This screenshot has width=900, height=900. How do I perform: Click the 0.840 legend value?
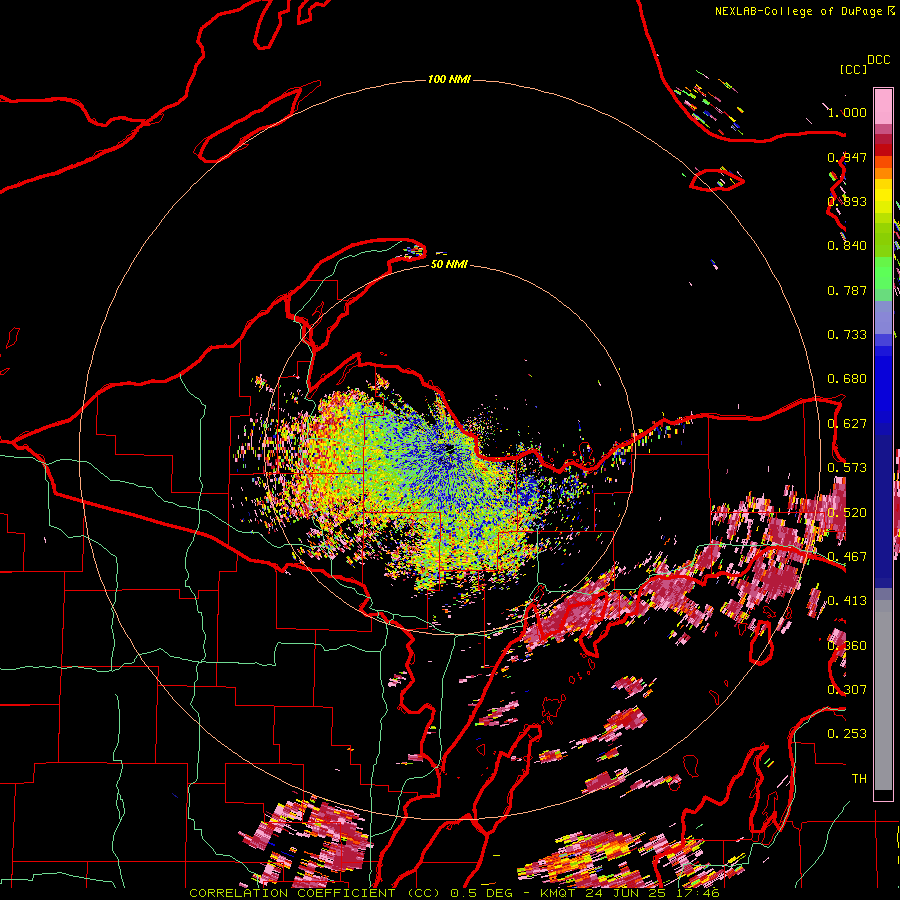[x=847, y=246]
